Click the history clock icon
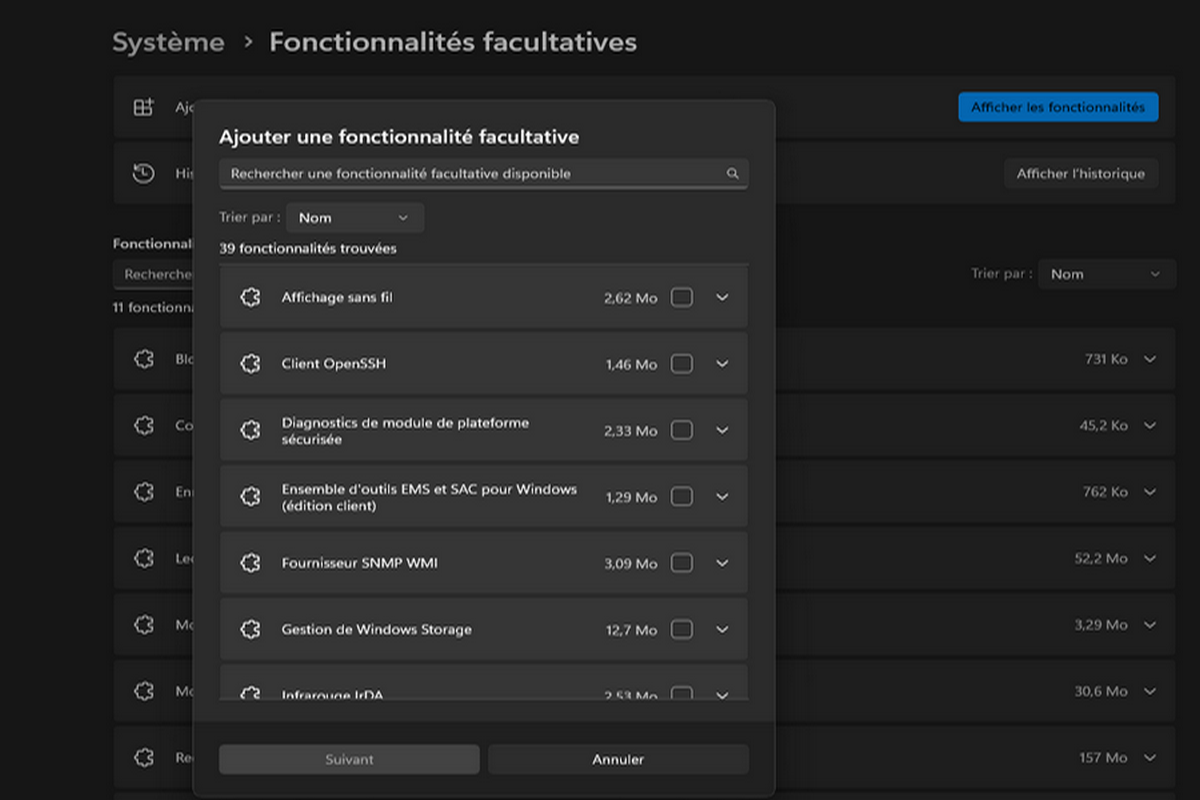The image size is (1200, 800). click(x=144, y=173)
